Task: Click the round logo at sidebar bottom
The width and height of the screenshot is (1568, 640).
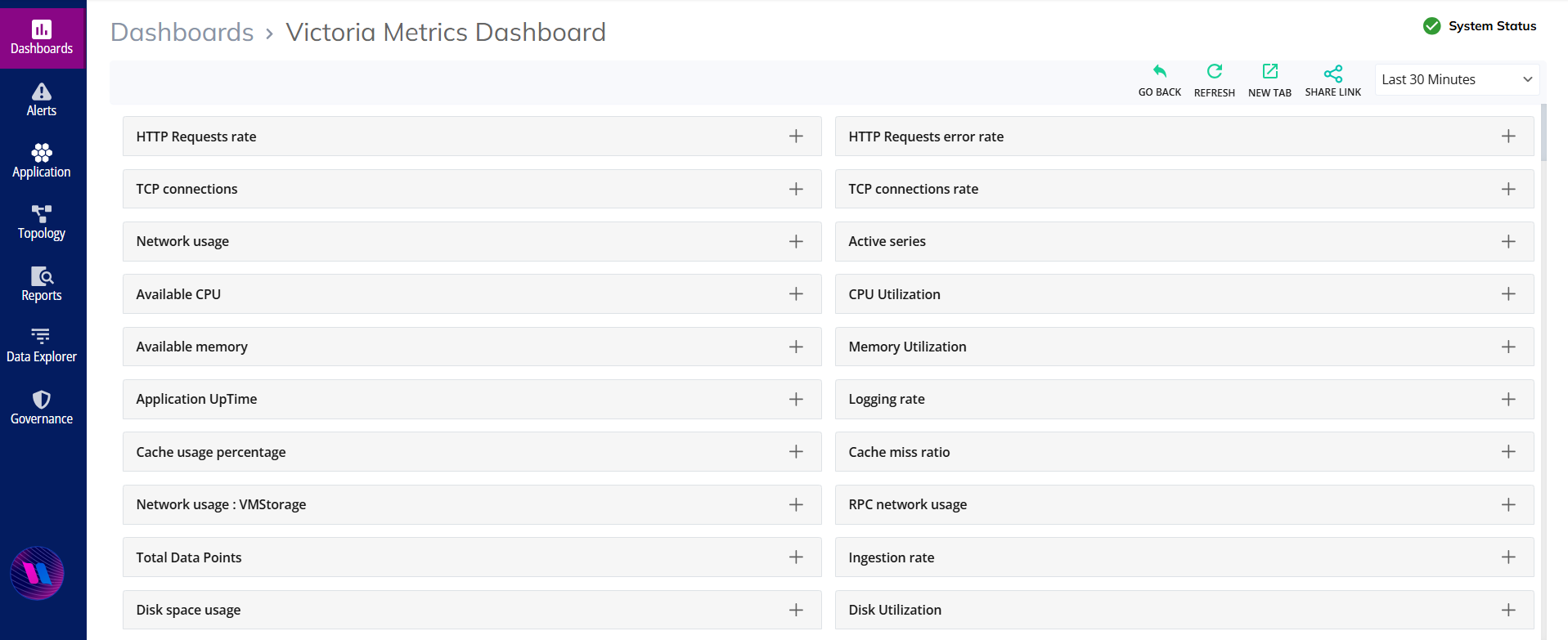Action: click(x=37, y=573)
